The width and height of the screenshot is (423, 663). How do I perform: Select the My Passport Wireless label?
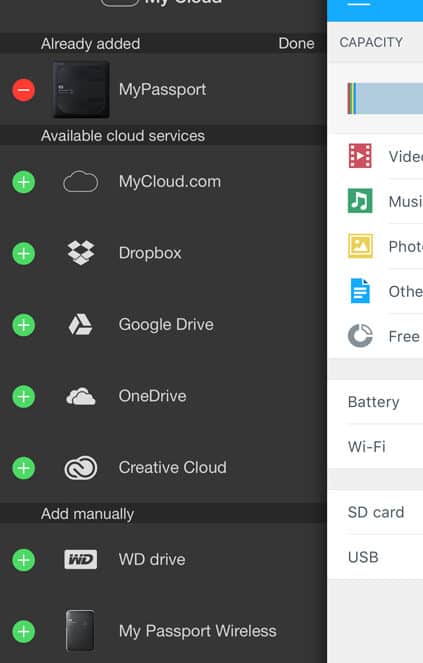click(x=198, y=631)
